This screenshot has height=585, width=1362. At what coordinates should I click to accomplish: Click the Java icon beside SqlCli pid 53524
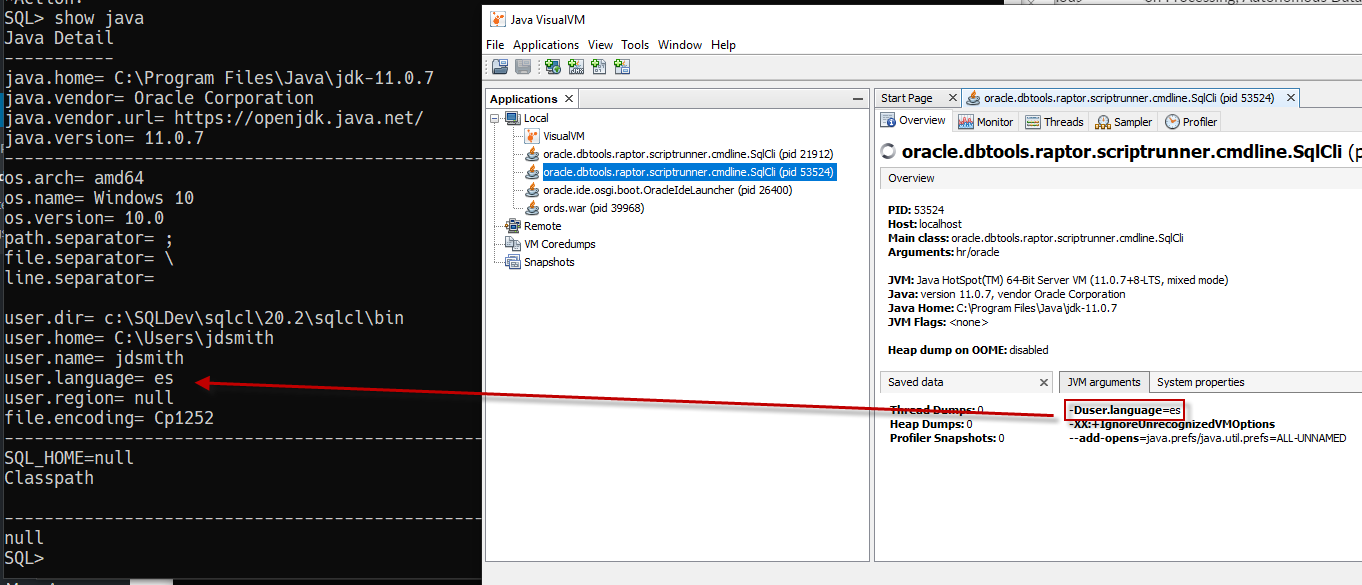[x=532, y=172]
